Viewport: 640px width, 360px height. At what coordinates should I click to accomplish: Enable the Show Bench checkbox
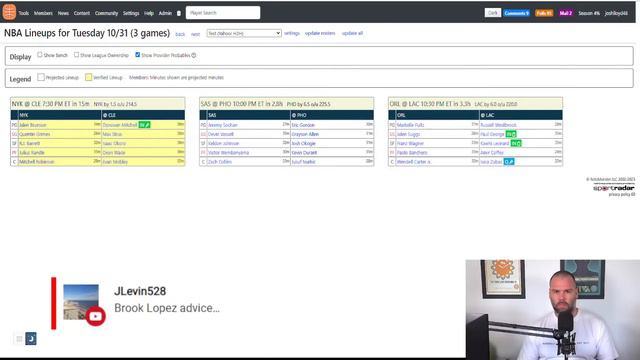point(40,55)
